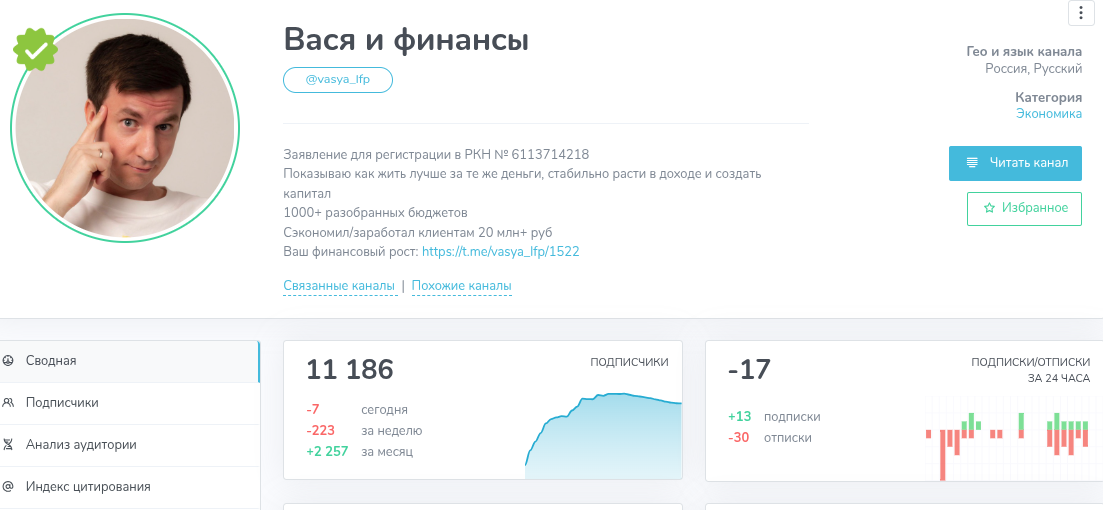Viewport: 1103px width, 510px height.
Task: Open the Сводная tab
Action: pyautogui.click(x=129, y=361)
